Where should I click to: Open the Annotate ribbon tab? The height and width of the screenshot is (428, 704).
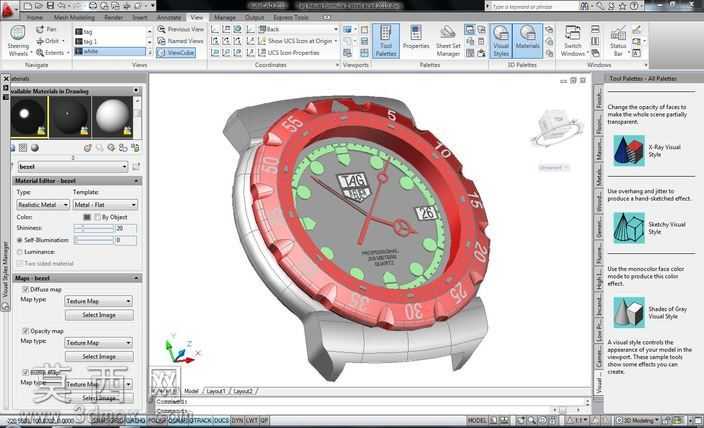click(169, 18)
